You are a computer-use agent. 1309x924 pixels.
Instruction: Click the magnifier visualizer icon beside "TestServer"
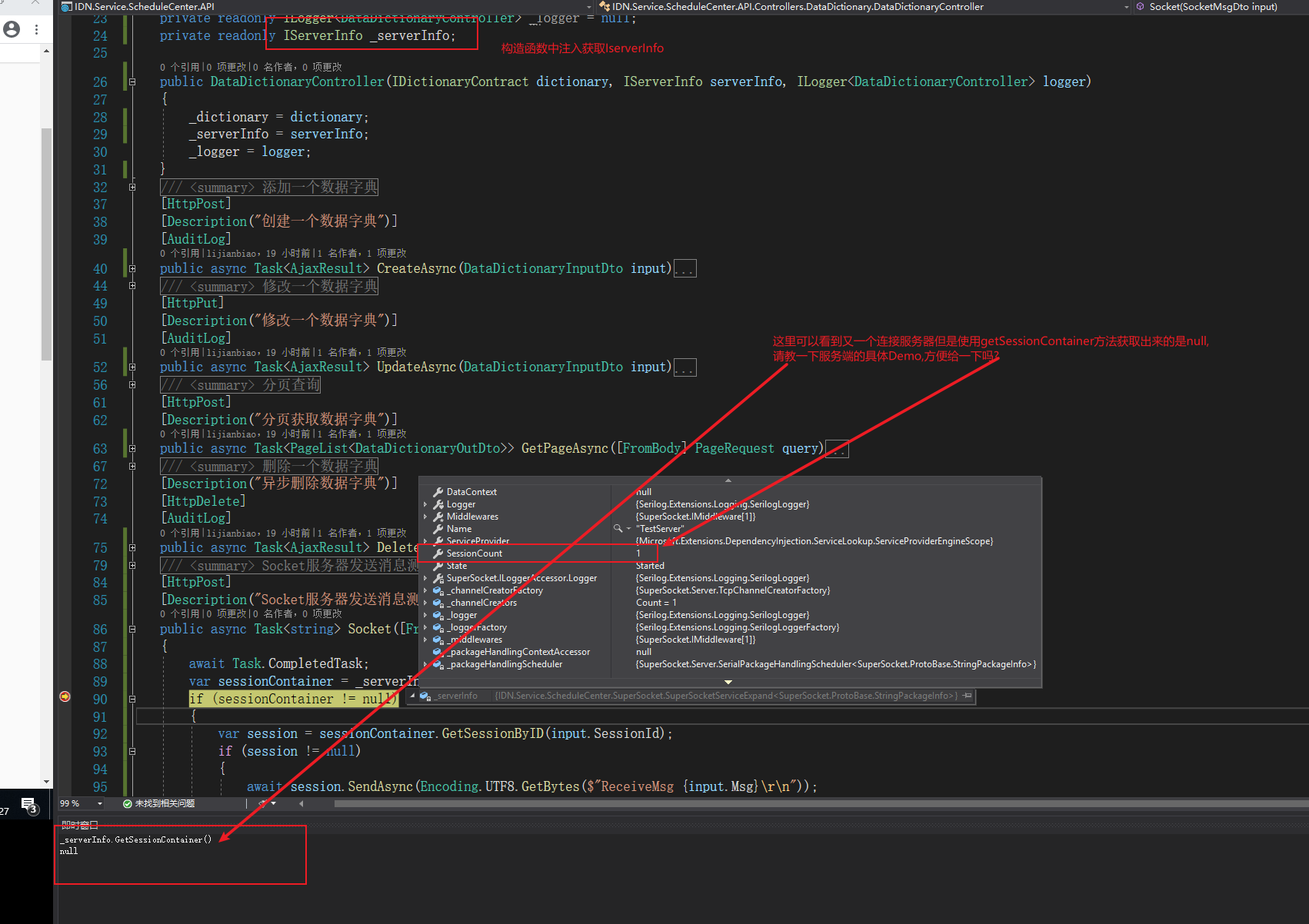pyautogui.click(x=619, y=529)
